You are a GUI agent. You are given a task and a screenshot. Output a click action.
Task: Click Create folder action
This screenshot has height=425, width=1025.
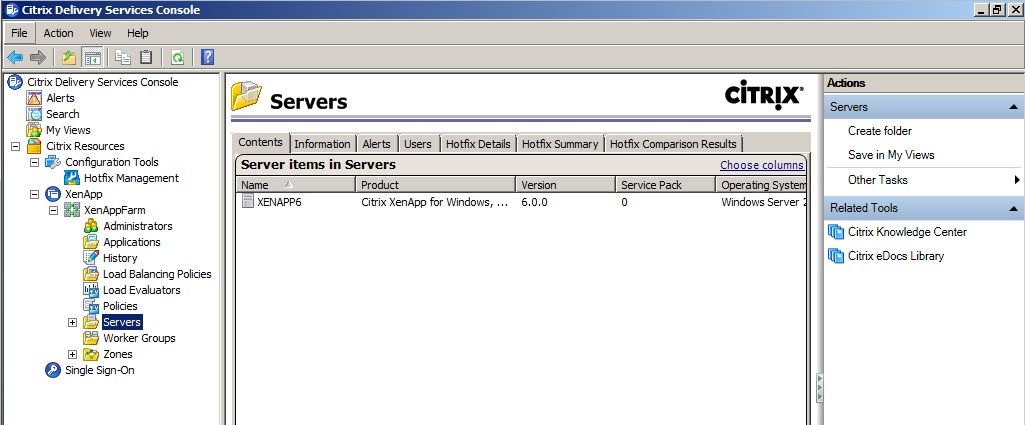[880, 131]
